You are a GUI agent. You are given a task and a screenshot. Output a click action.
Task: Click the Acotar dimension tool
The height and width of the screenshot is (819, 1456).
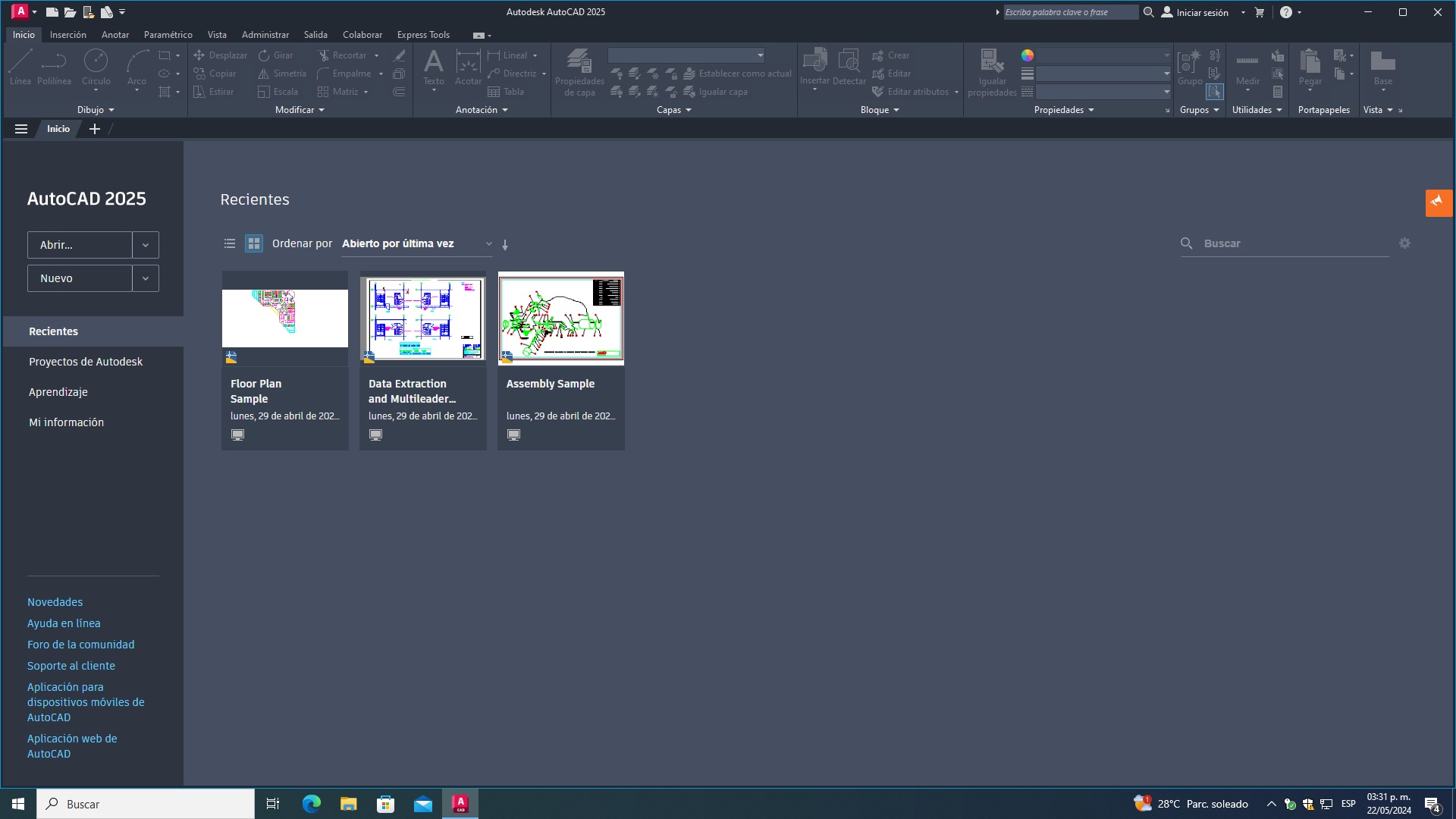coord(468,67)
